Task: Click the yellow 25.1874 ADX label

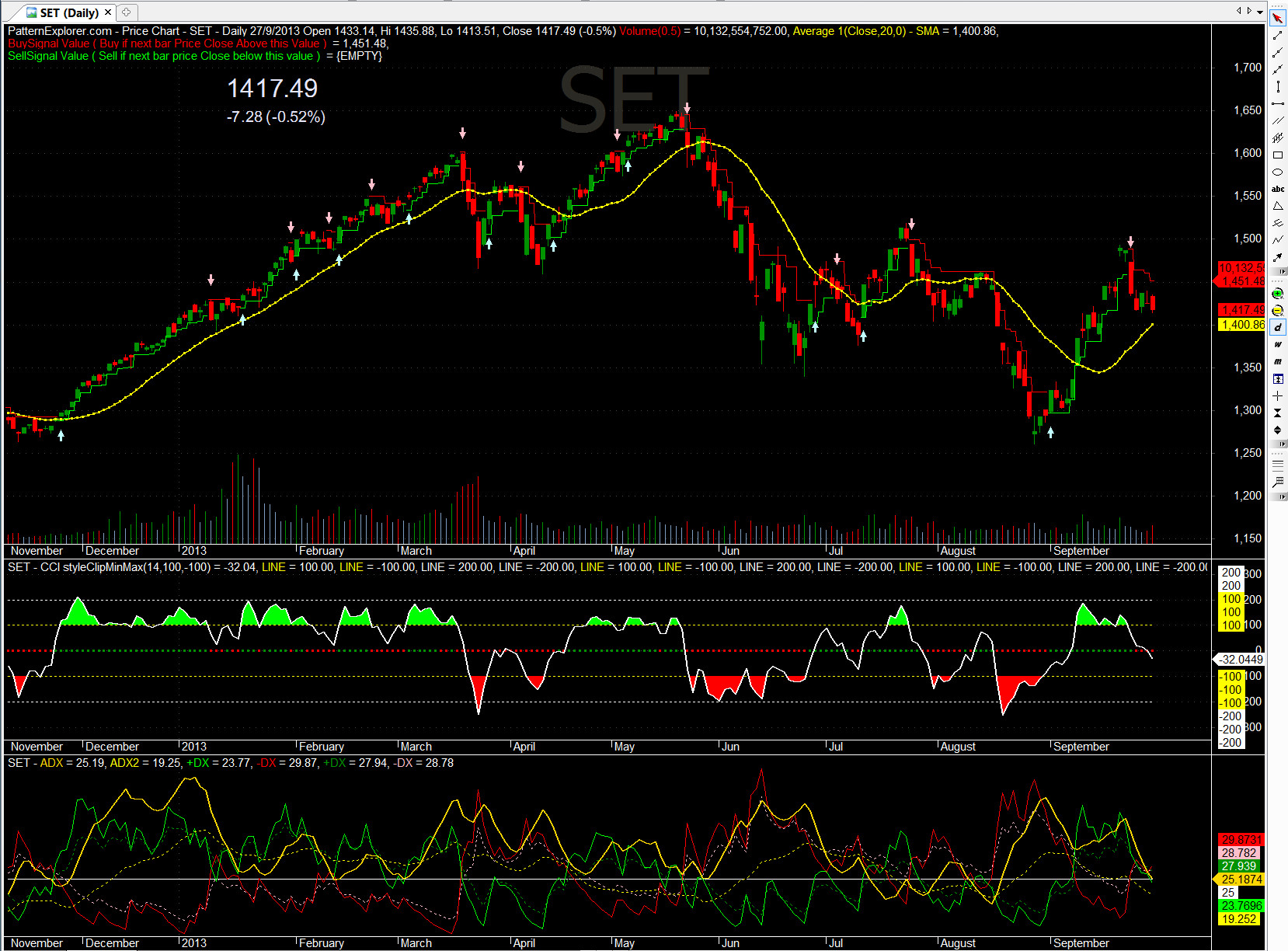Action: 1240,880
